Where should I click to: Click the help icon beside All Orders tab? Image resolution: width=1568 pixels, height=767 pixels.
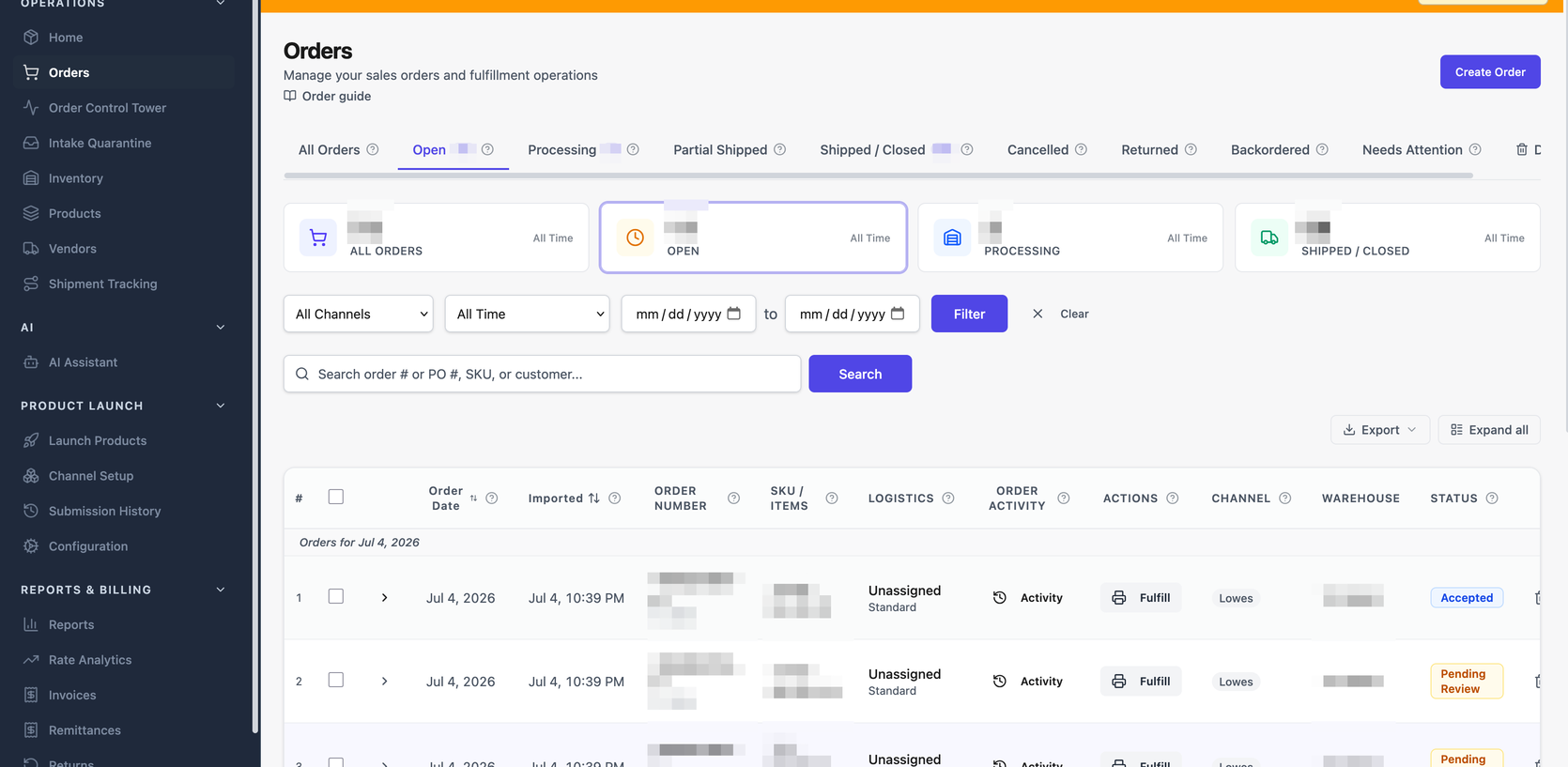pyautogui.click(x=373, y=149)
